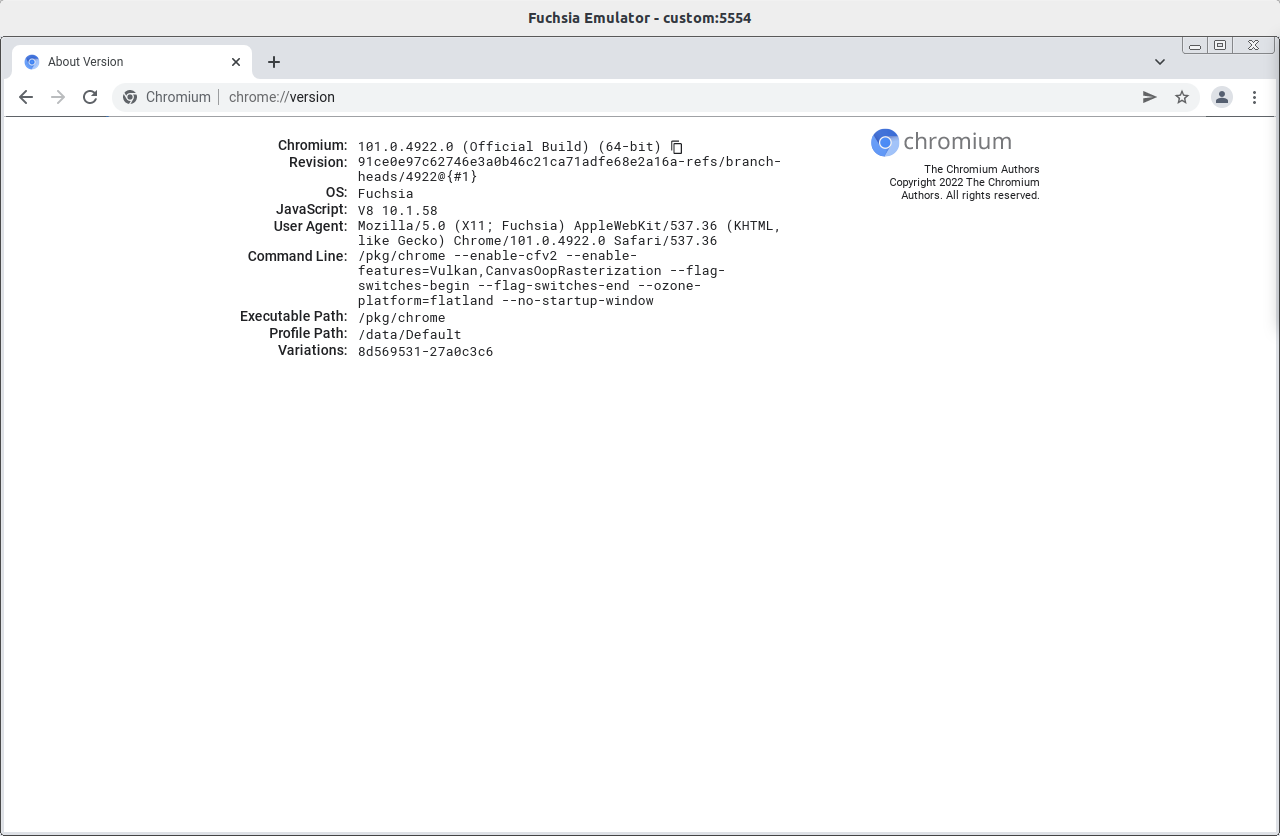Screen dimensions: 1280x836
Task: Click the Chromium logo graphic
Action: click(x=884, y=142)
